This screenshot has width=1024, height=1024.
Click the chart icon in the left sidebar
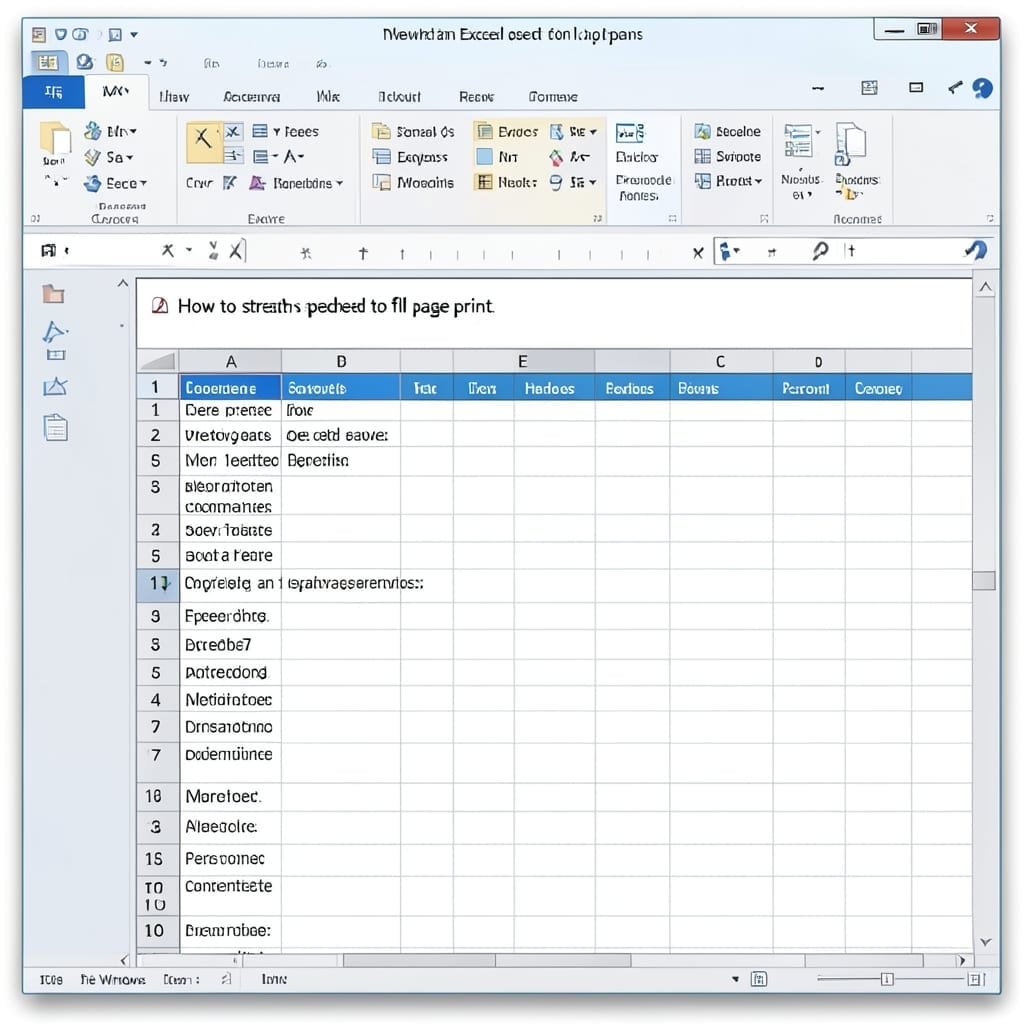coord(55,387)
